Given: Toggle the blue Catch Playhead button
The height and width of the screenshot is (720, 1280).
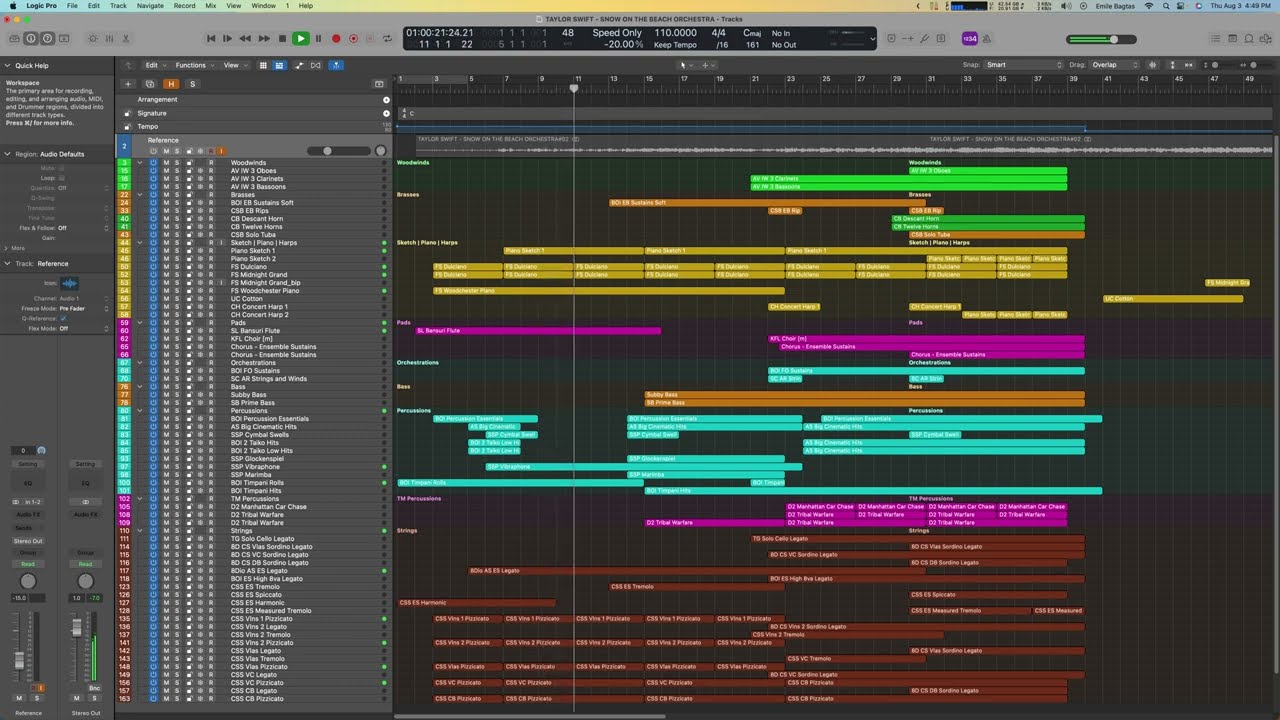Looking at the screenshot, I should tap(337, 65).
